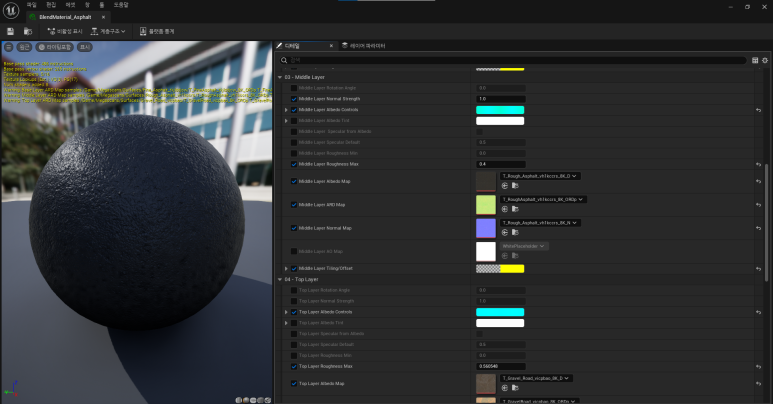
Task: Reset Middle Layer Roughness Max to default
Action: click(758, 164)
